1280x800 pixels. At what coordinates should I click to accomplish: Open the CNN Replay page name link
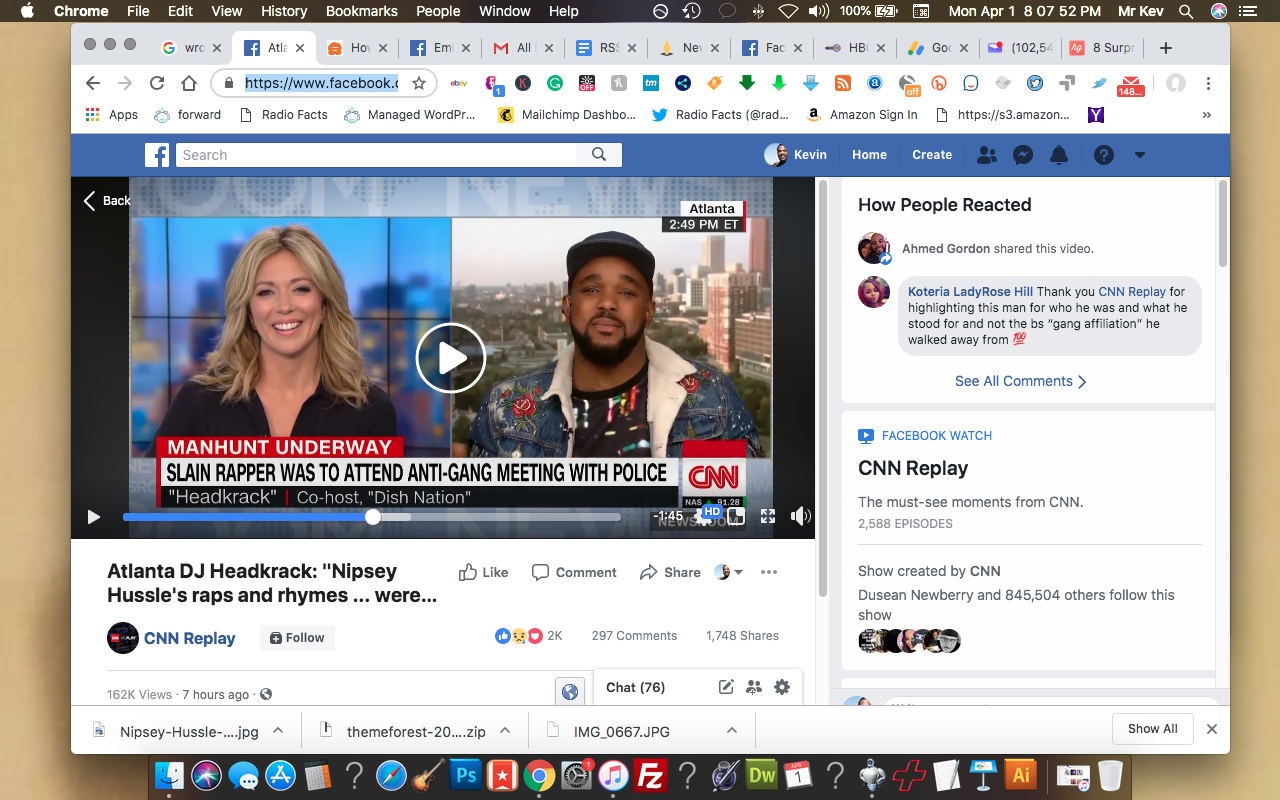click(190, 638)
